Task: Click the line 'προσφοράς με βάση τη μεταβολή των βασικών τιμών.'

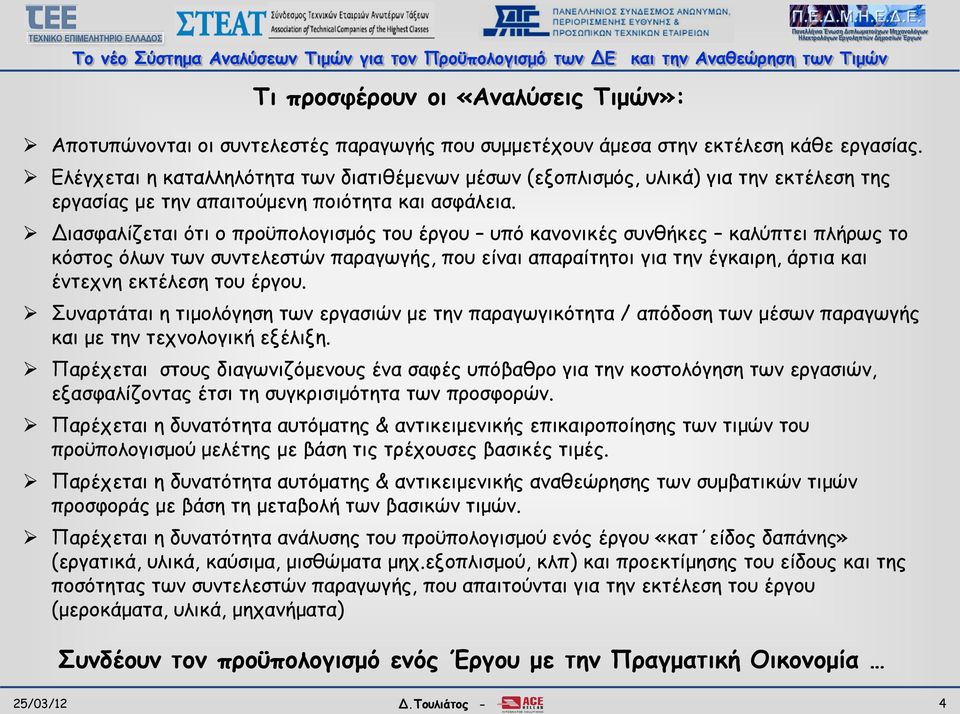Action: click(286, 506)
